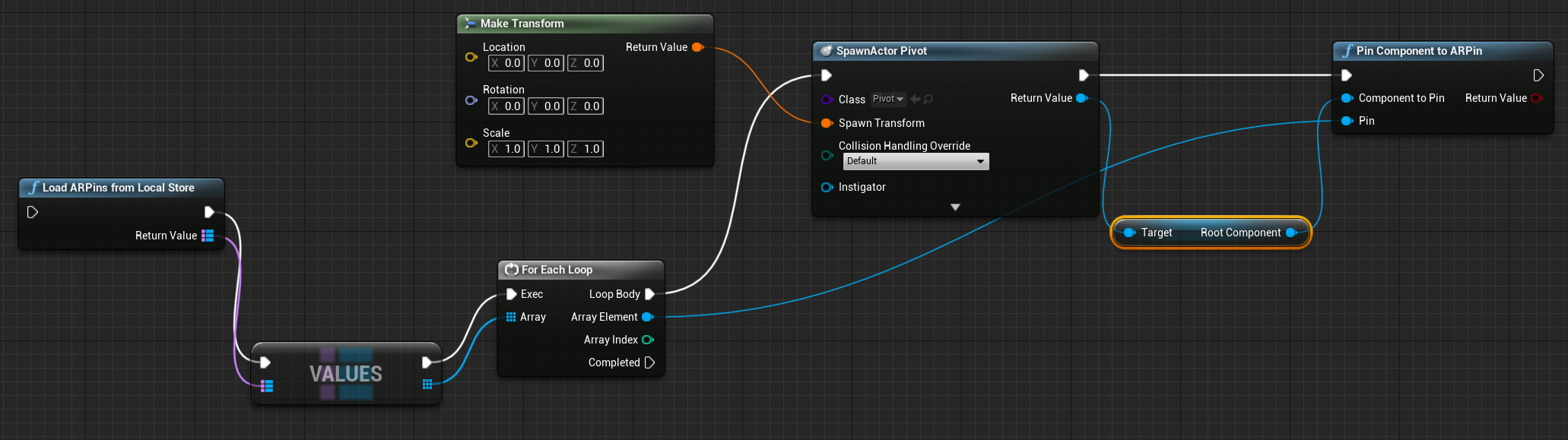Select Pin Component to ARPin node title
The width and height of the screenshot is (1568, 440).
(x=1419, y=51)
